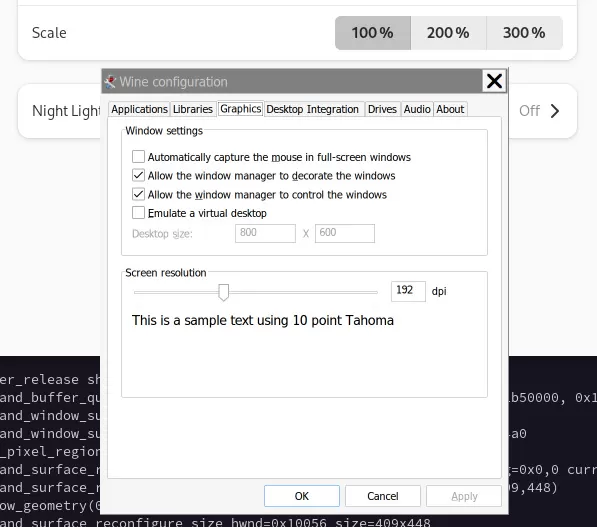Go to the Desktop Integration tab
Screen dimensions: 597x527
(x=313, y=109)
